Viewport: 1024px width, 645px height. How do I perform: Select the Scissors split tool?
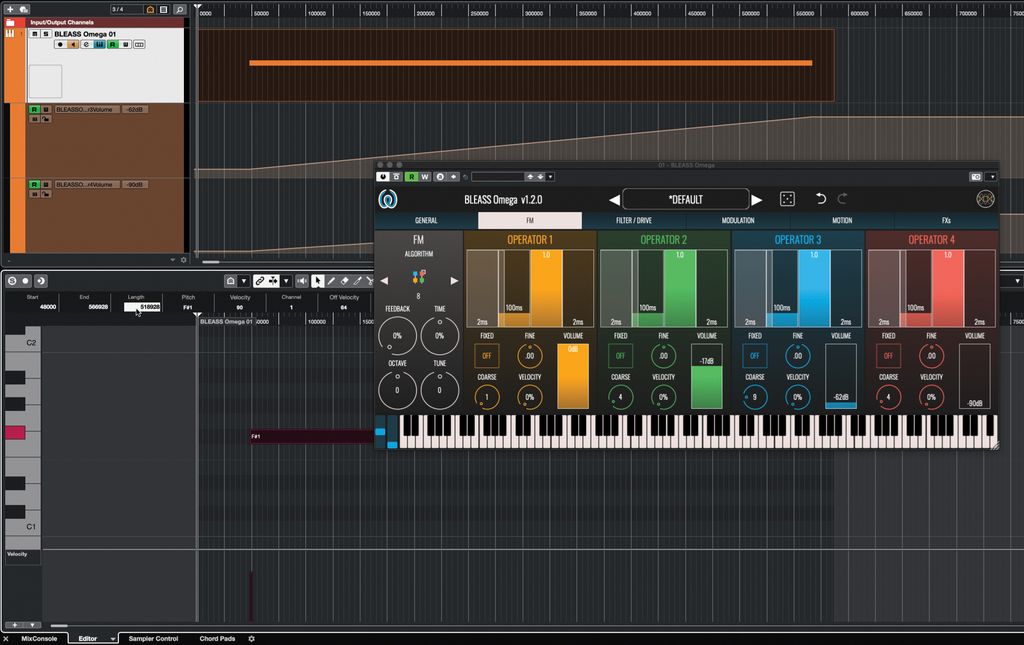[370, 282]
